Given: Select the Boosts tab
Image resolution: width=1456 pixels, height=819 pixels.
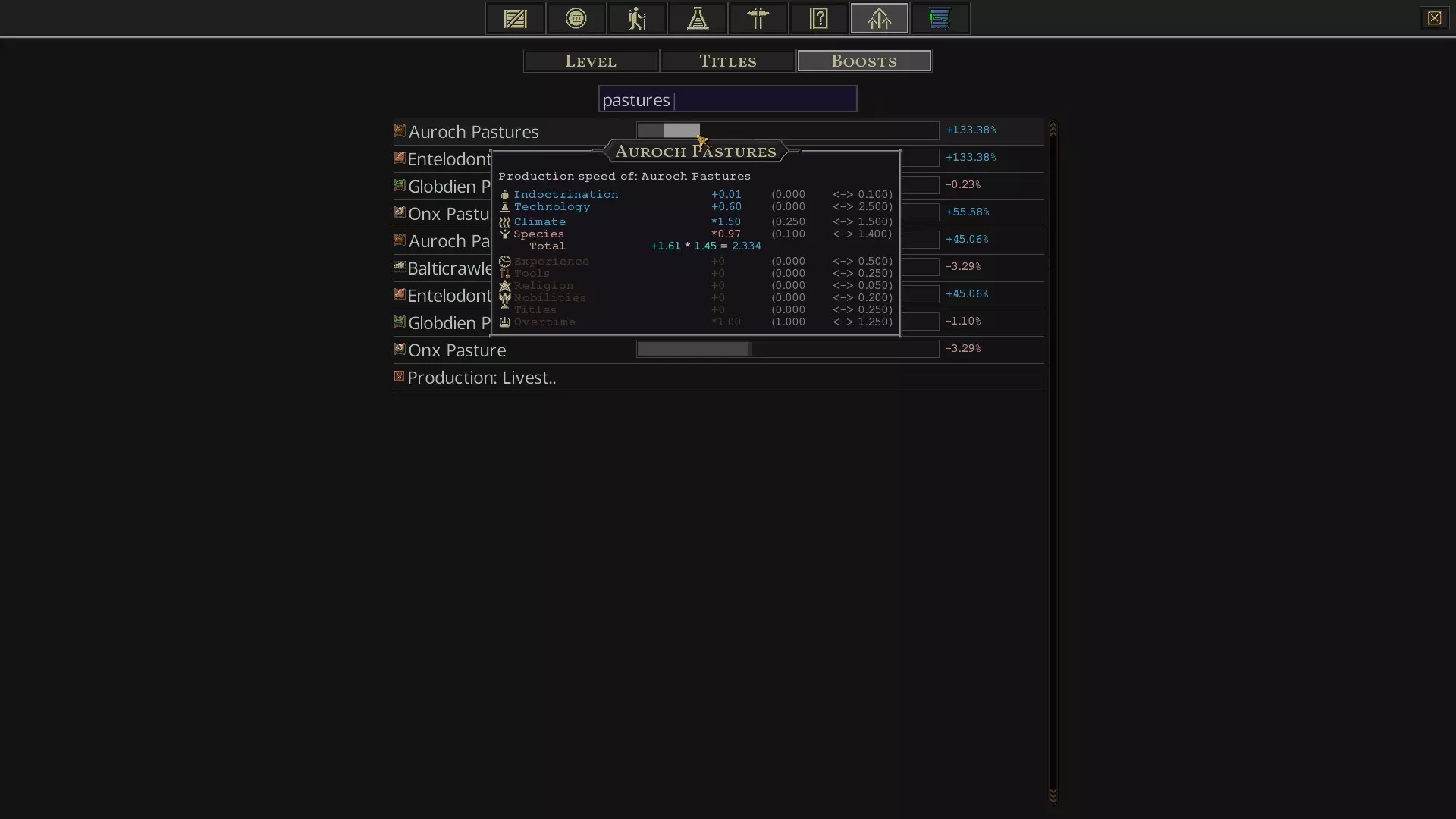Looking at the screenshot, I should (864, 61).
